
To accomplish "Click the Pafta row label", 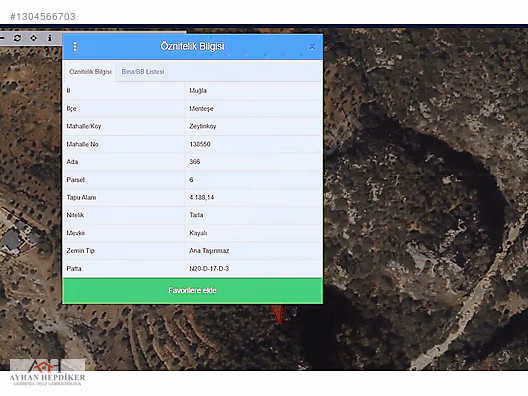I will tap(74, 269).
